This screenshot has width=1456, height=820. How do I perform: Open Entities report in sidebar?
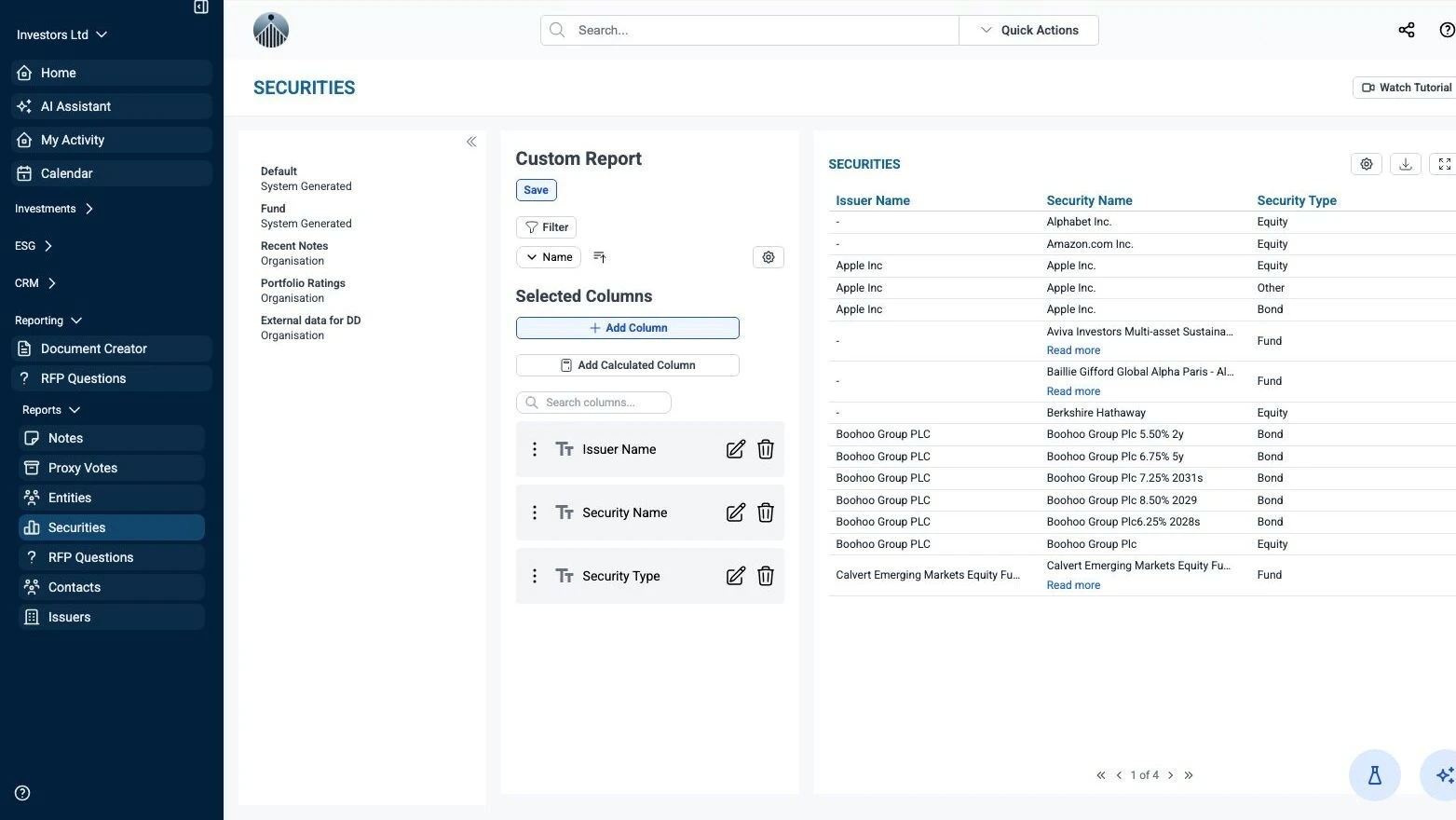(x=112, y=498)
